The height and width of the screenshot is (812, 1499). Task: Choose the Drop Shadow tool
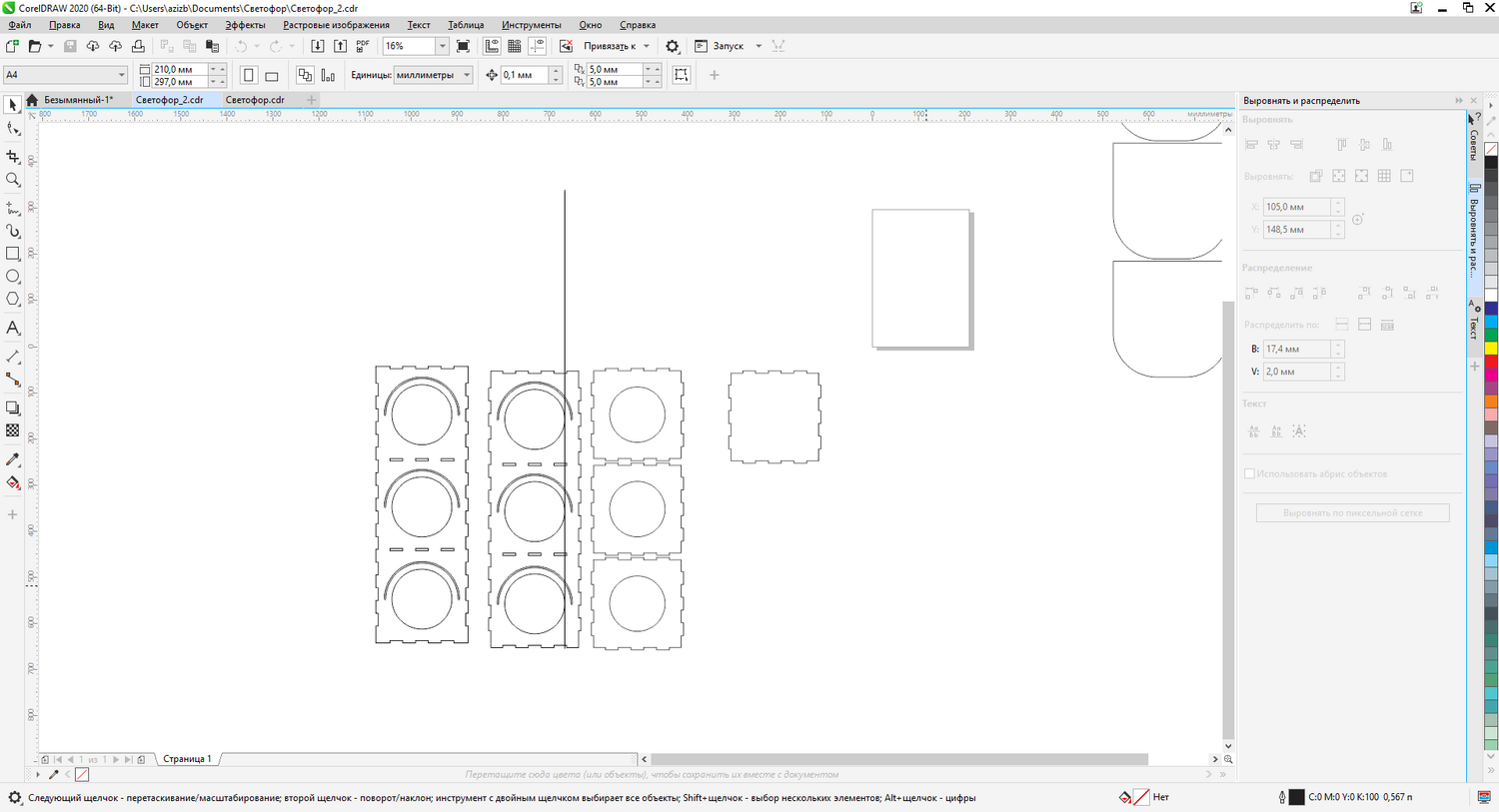click(13, 407)
